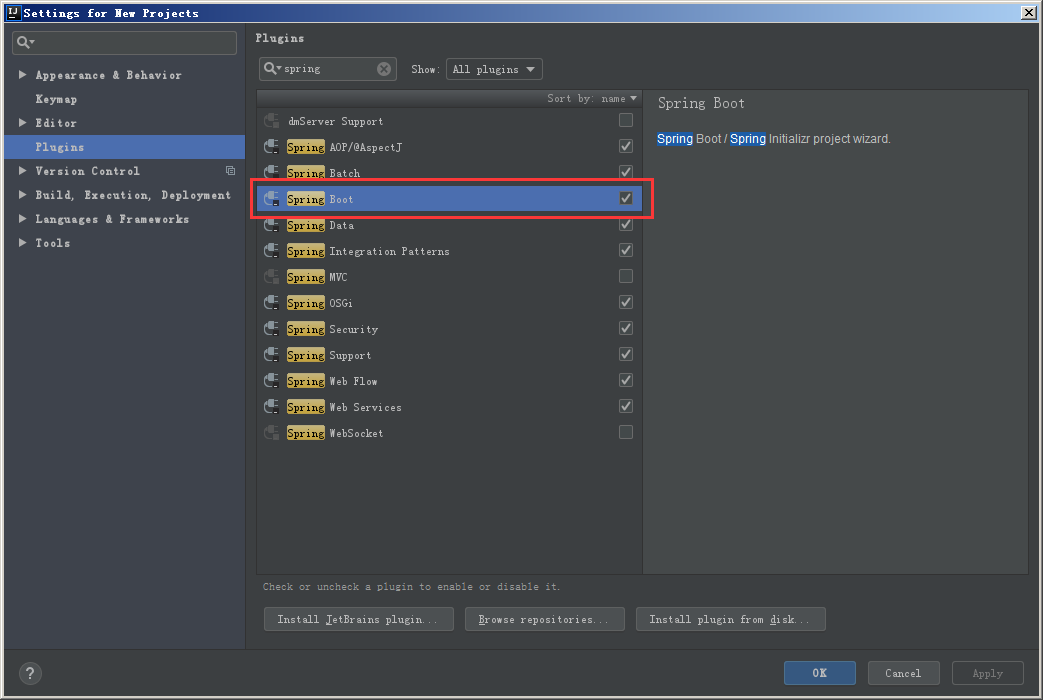Screen dimensions: 1043x700
Task: Open the plugin search history magnifier
Action: coord(272,68)
